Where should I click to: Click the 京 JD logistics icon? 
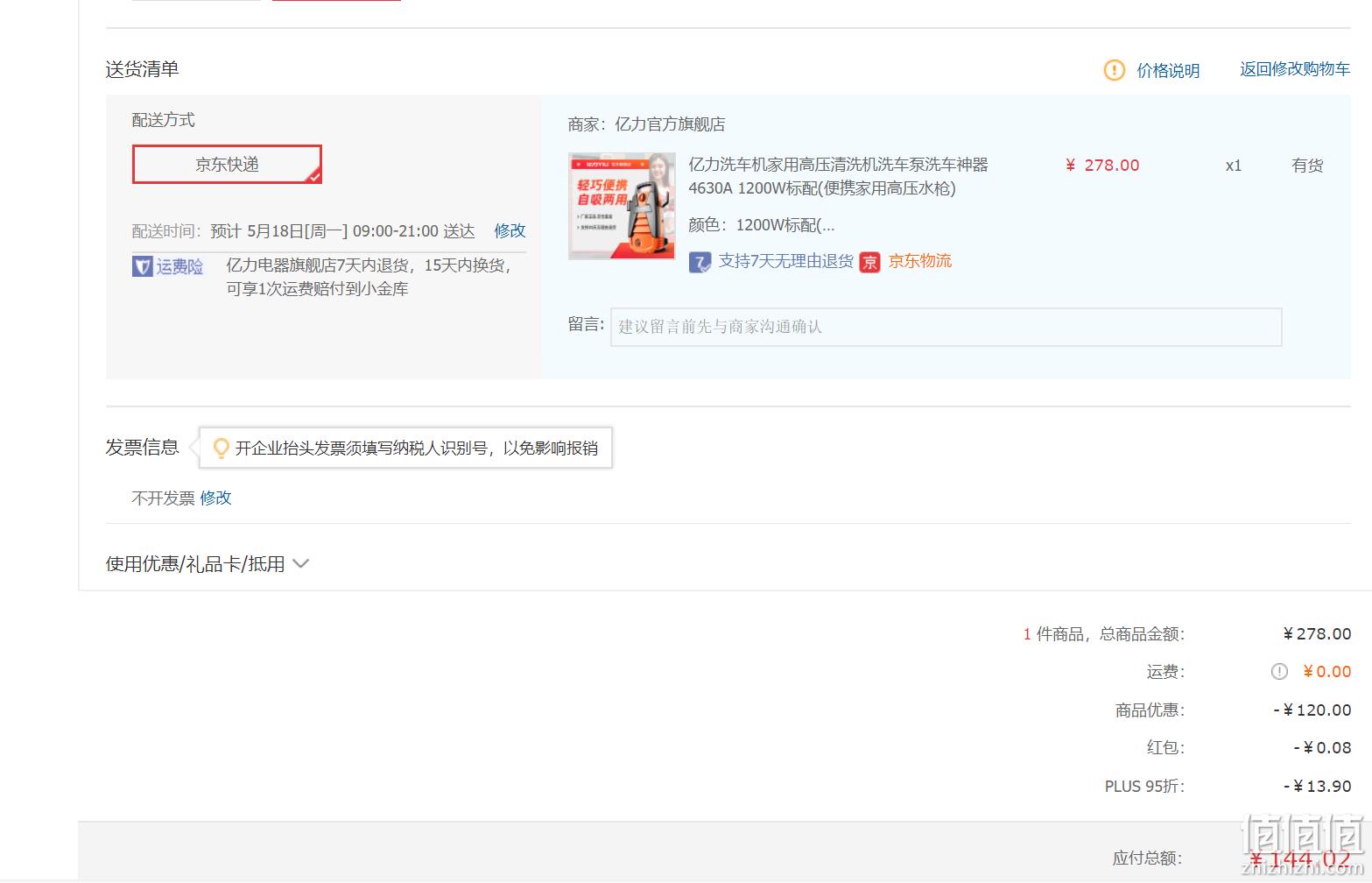(x=869, y=262)
